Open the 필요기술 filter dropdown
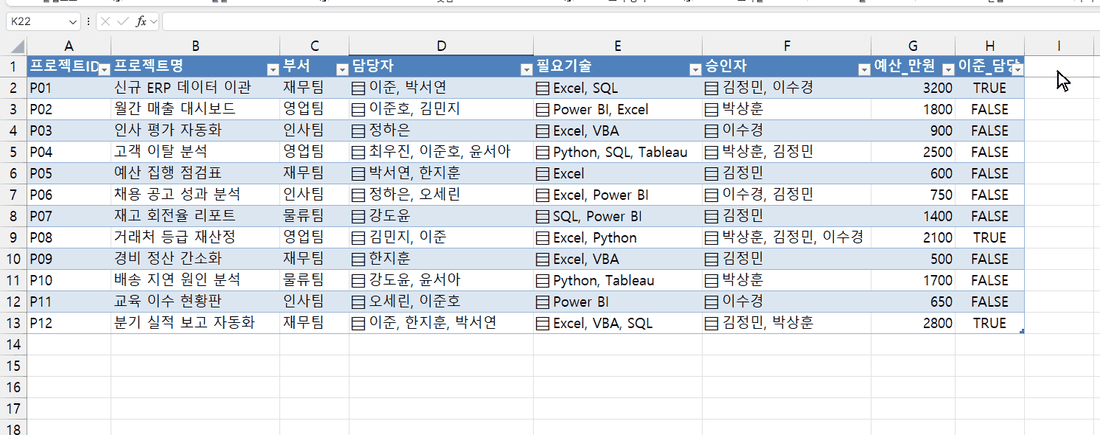Screen dimensions: 1100x435 pos(695,69)
